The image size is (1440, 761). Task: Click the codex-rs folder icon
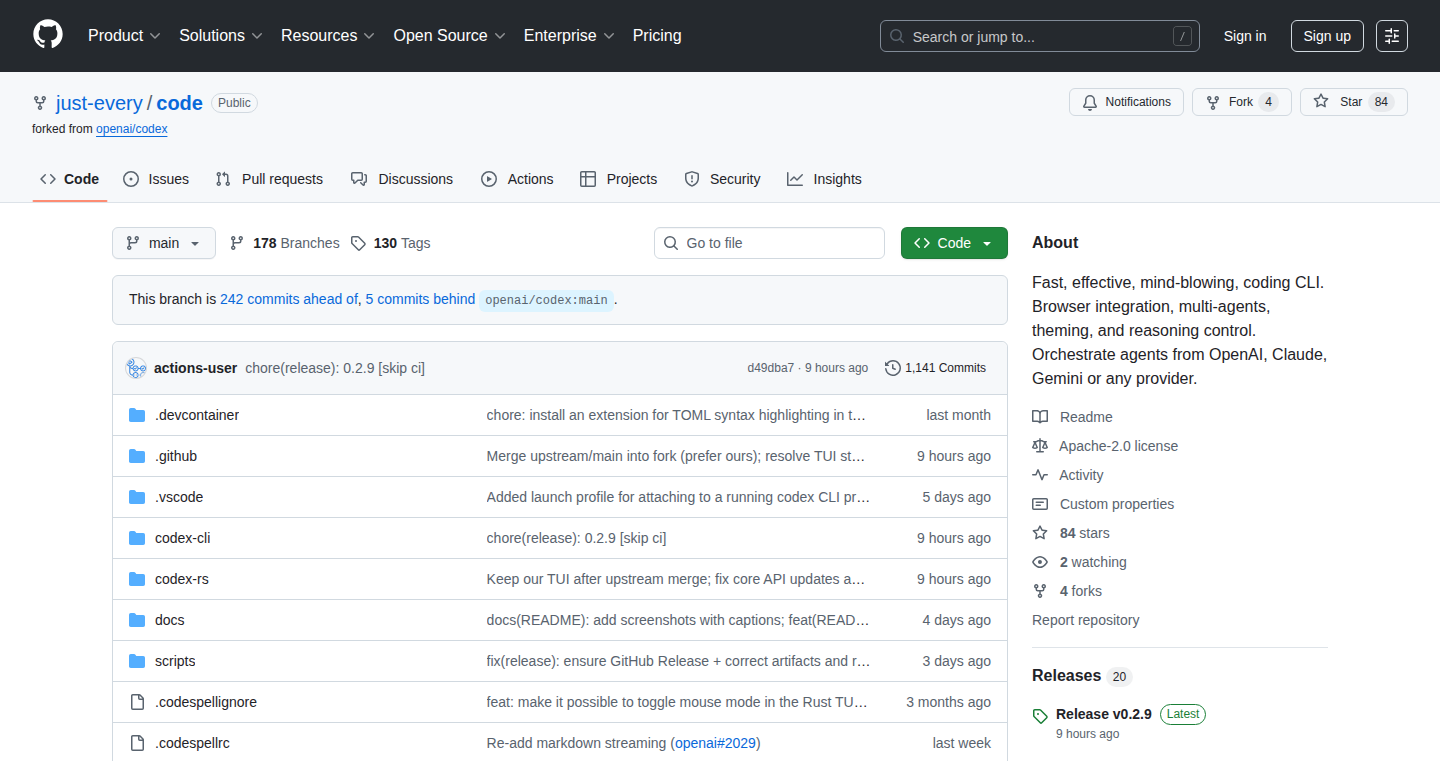[137, 579]
